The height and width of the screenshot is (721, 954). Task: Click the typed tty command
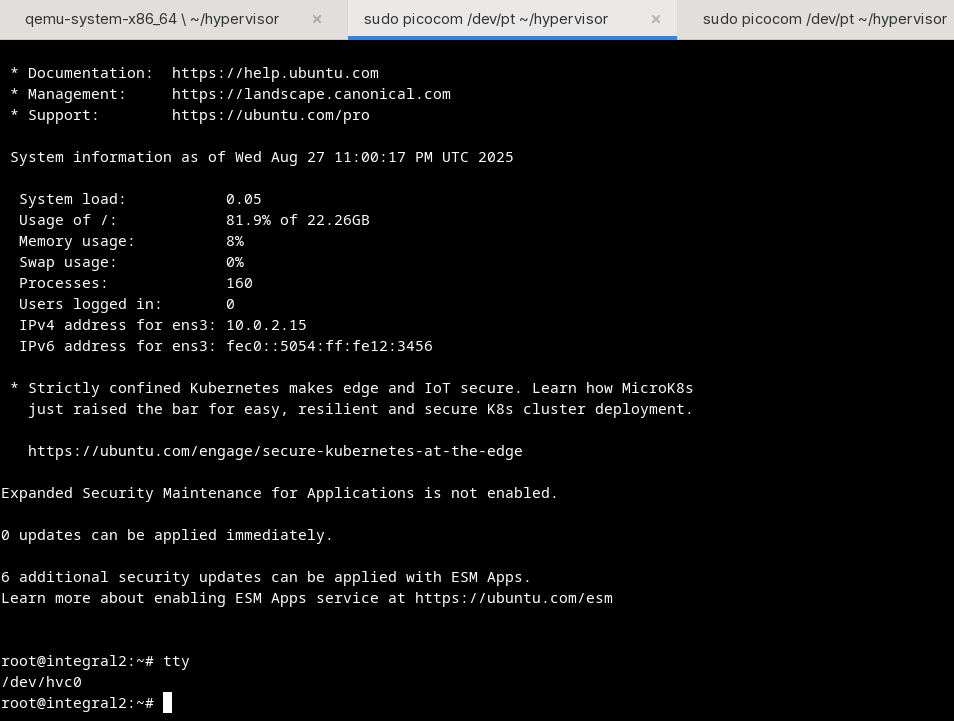tap(176, 661)
